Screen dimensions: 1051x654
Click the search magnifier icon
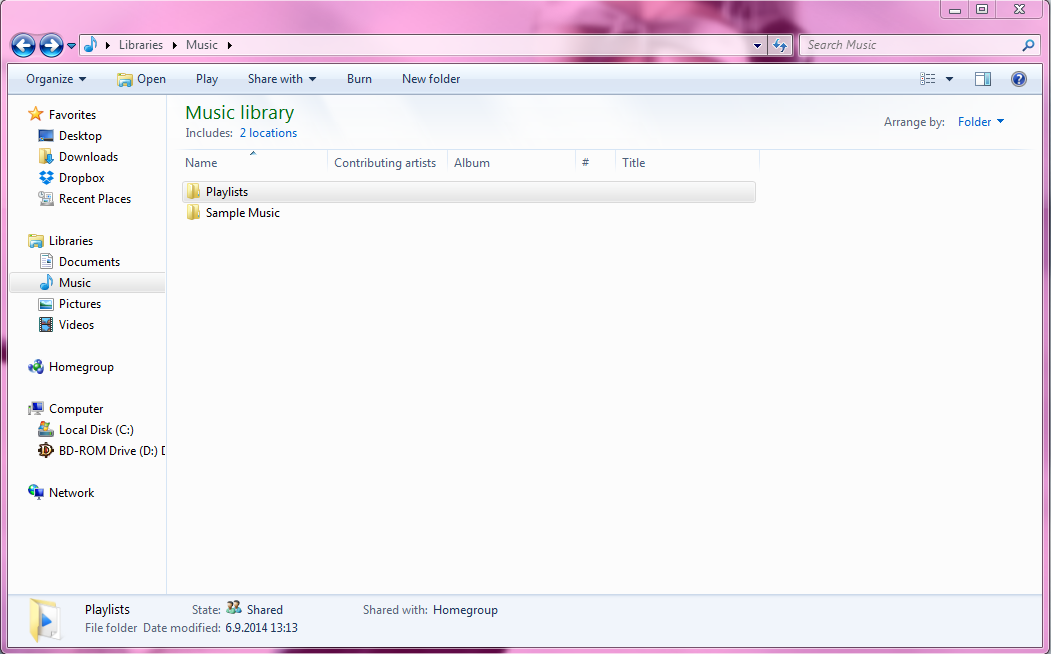1028,45
